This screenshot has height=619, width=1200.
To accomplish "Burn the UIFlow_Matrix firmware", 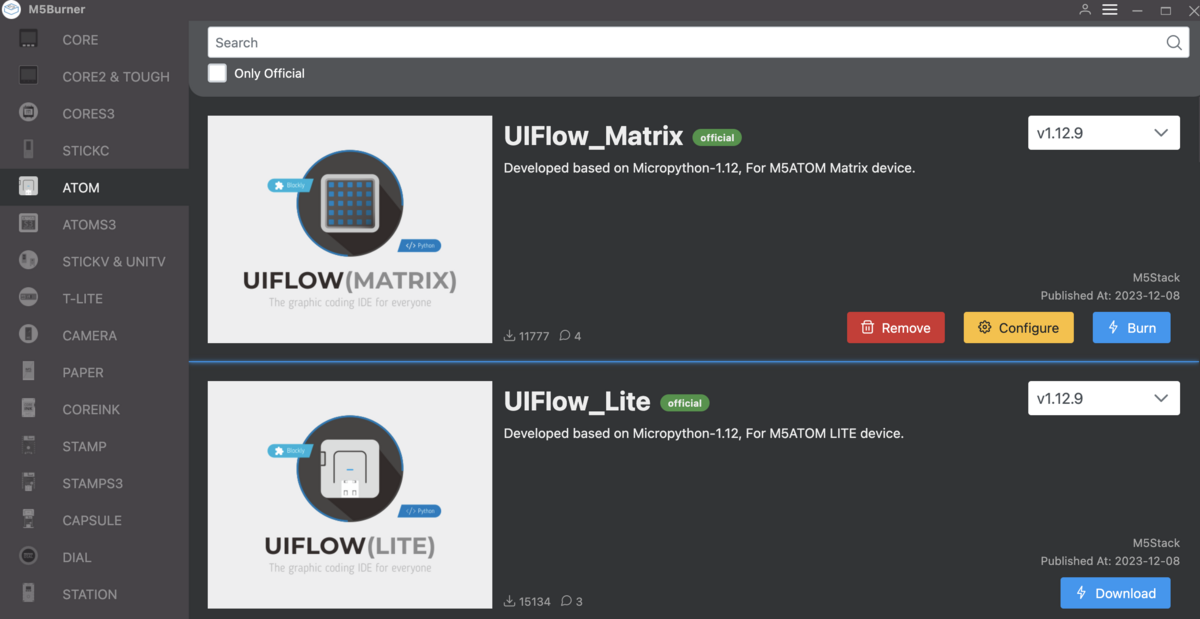I will pos(1131,327).
